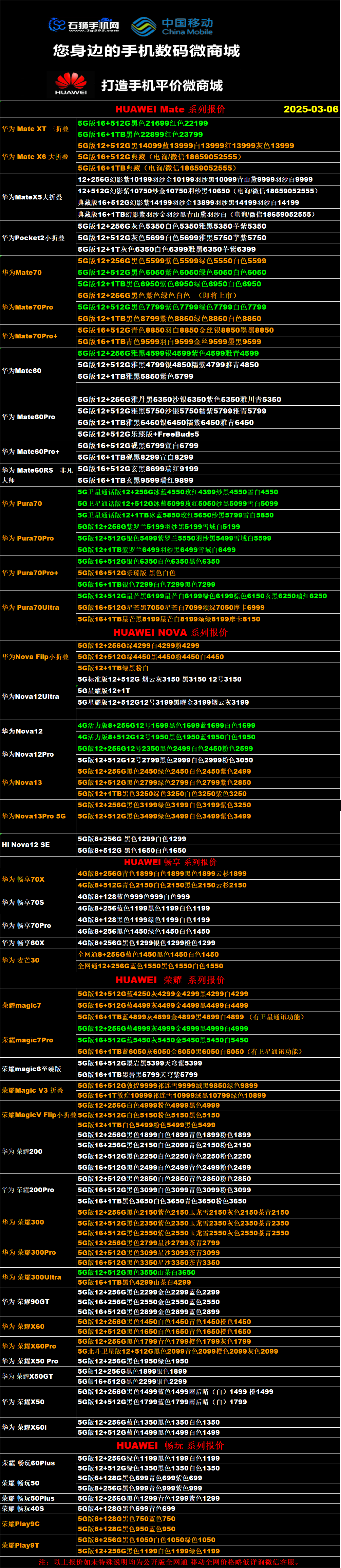Select the row 5G版16+512G玄黑8699瑞红9199
The height and width of the screenshot is (1568, 341).
pyautogui.click(x=208, y=469)
